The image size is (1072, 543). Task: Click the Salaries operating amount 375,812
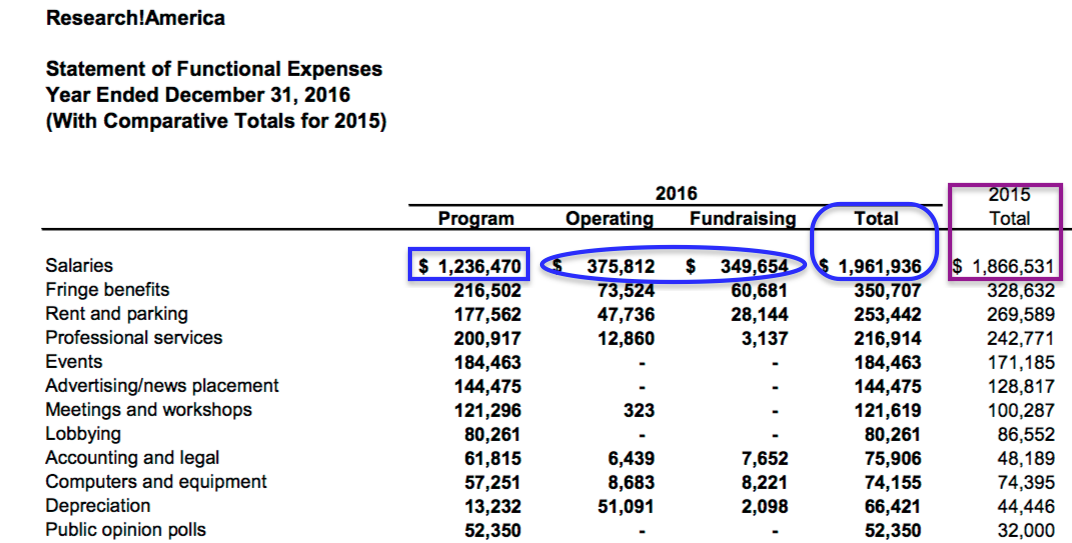coord(619,266)
